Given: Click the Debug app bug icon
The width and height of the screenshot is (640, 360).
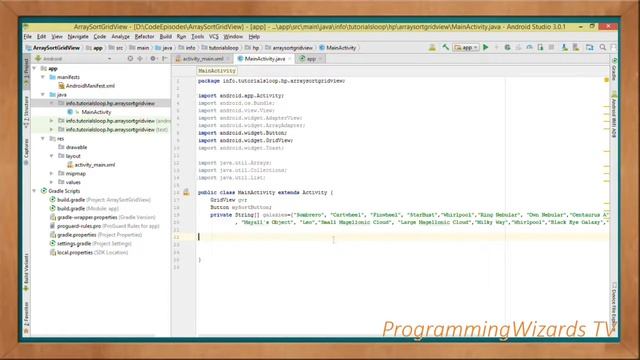Looking at the screenshot, I should pyautogui.click(x=507, y=48).
